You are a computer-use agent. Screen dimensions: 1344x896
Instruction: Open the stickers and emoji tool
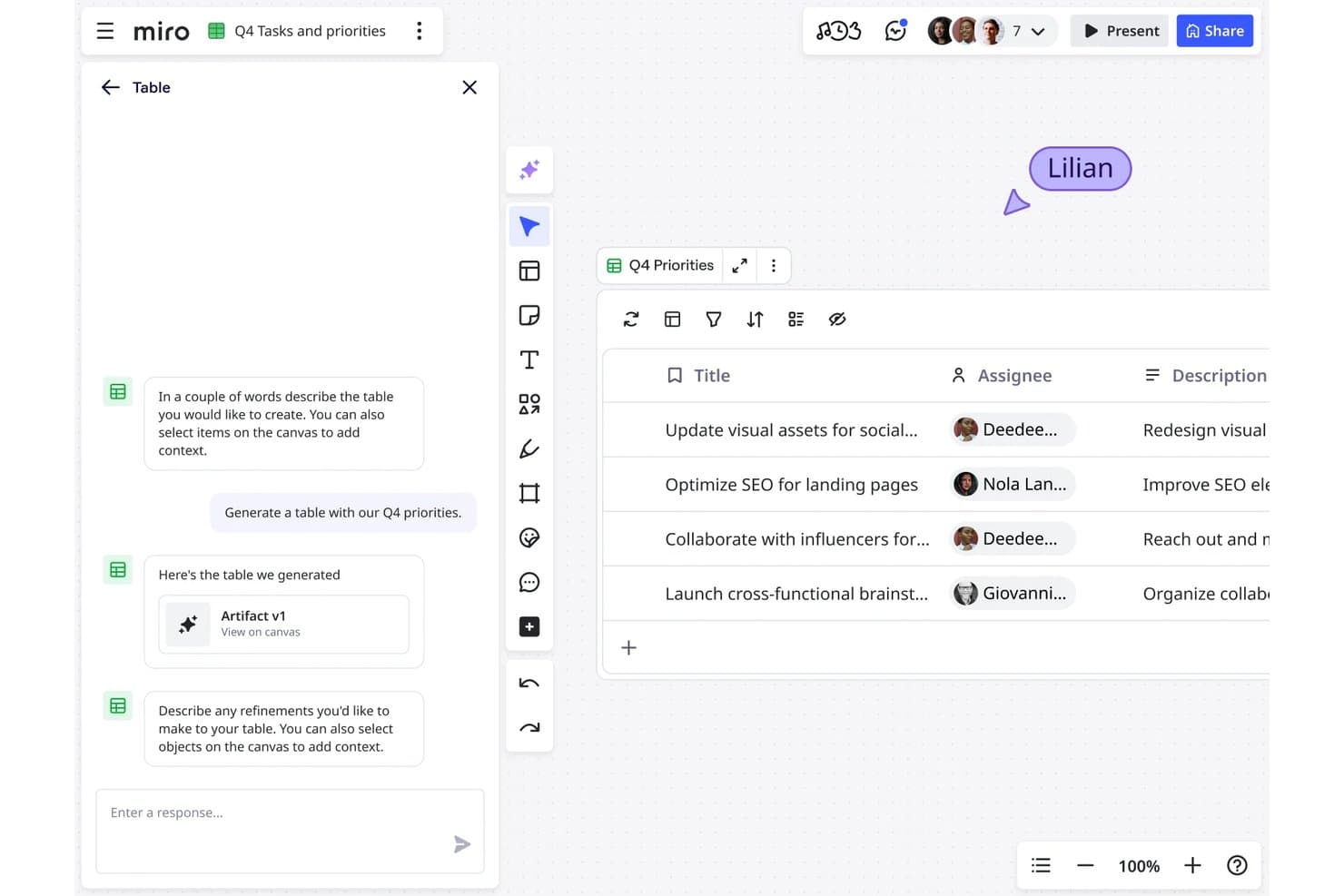(529, 537)
